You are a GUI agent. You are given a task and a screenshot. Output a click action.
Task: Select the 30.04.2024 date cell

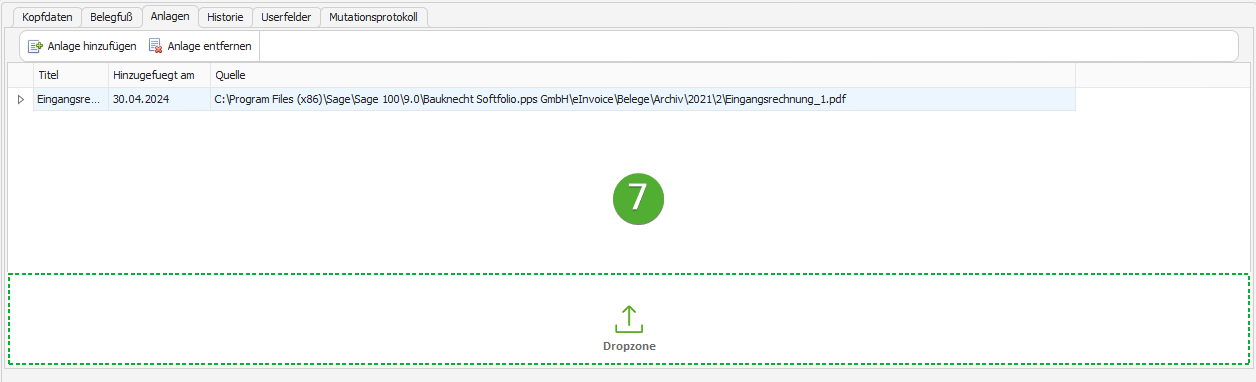[x=159, y=99]
